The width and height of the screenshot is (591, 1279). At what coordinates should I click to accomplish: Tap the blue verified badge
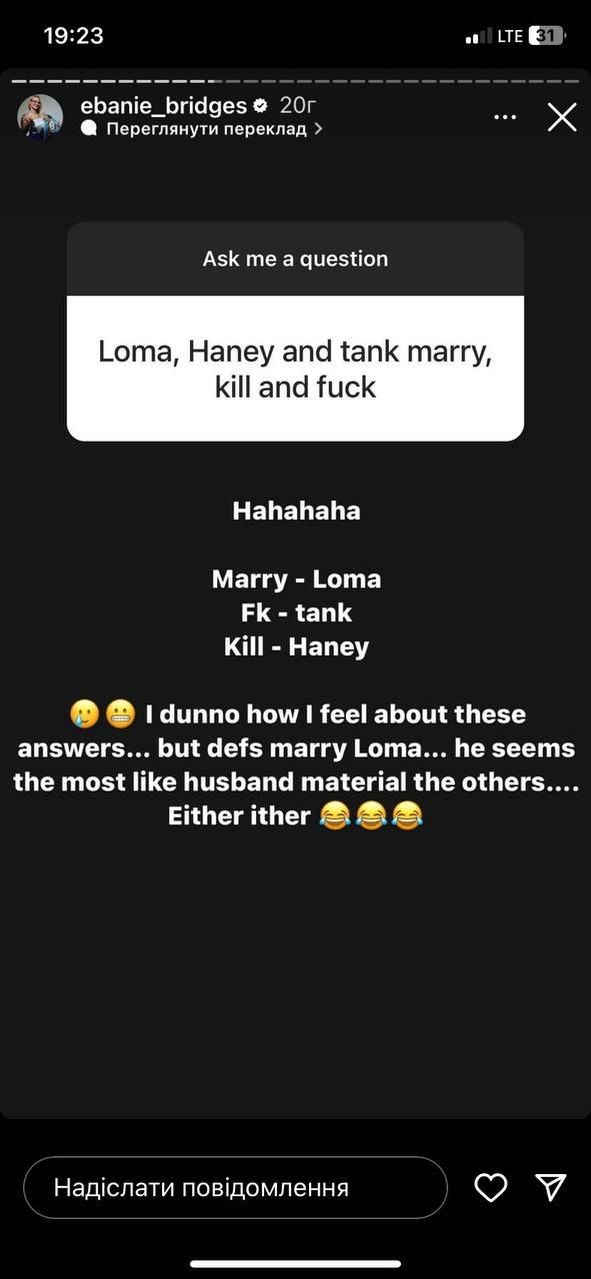260,106
